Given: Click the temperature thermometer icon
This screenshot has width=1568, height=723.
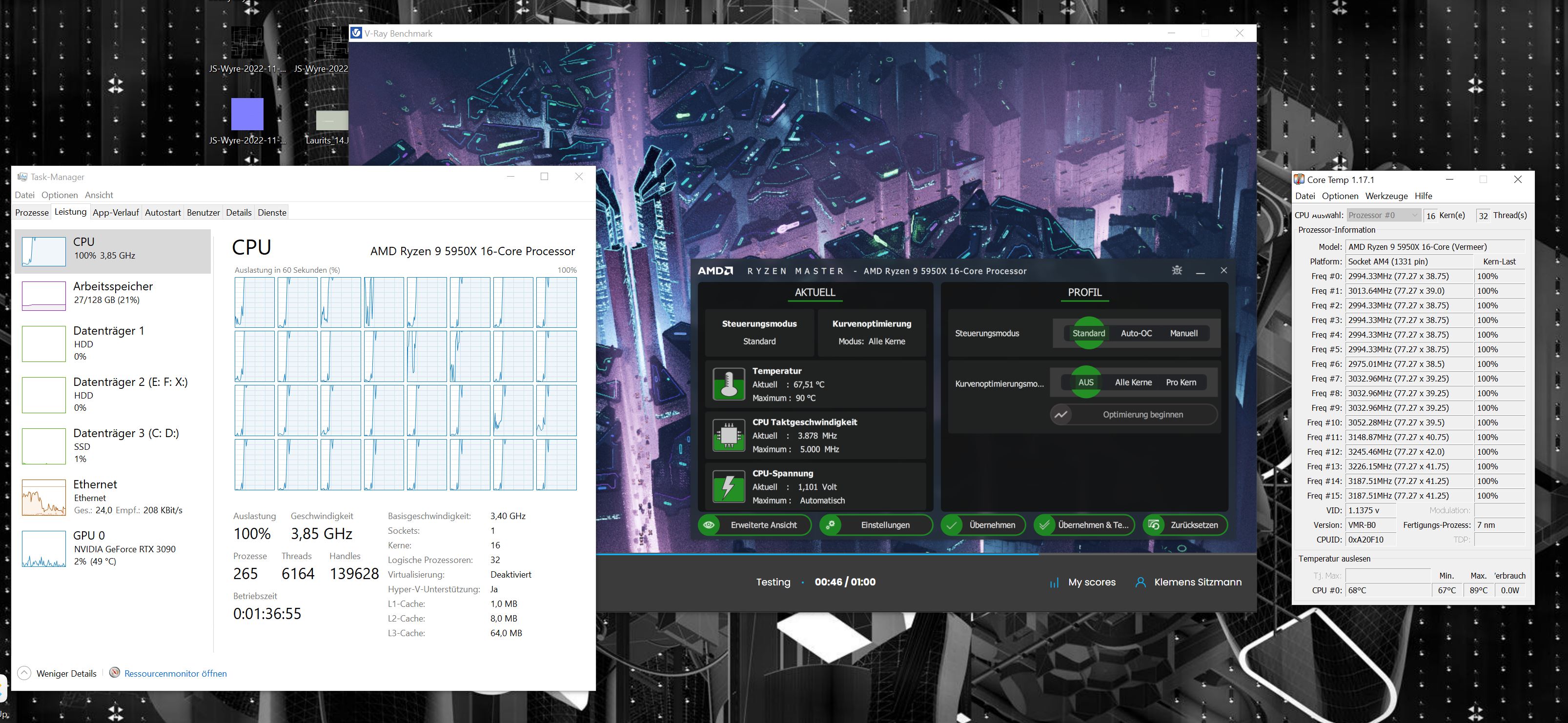Looking at the screenshot, I should point(728,384).
